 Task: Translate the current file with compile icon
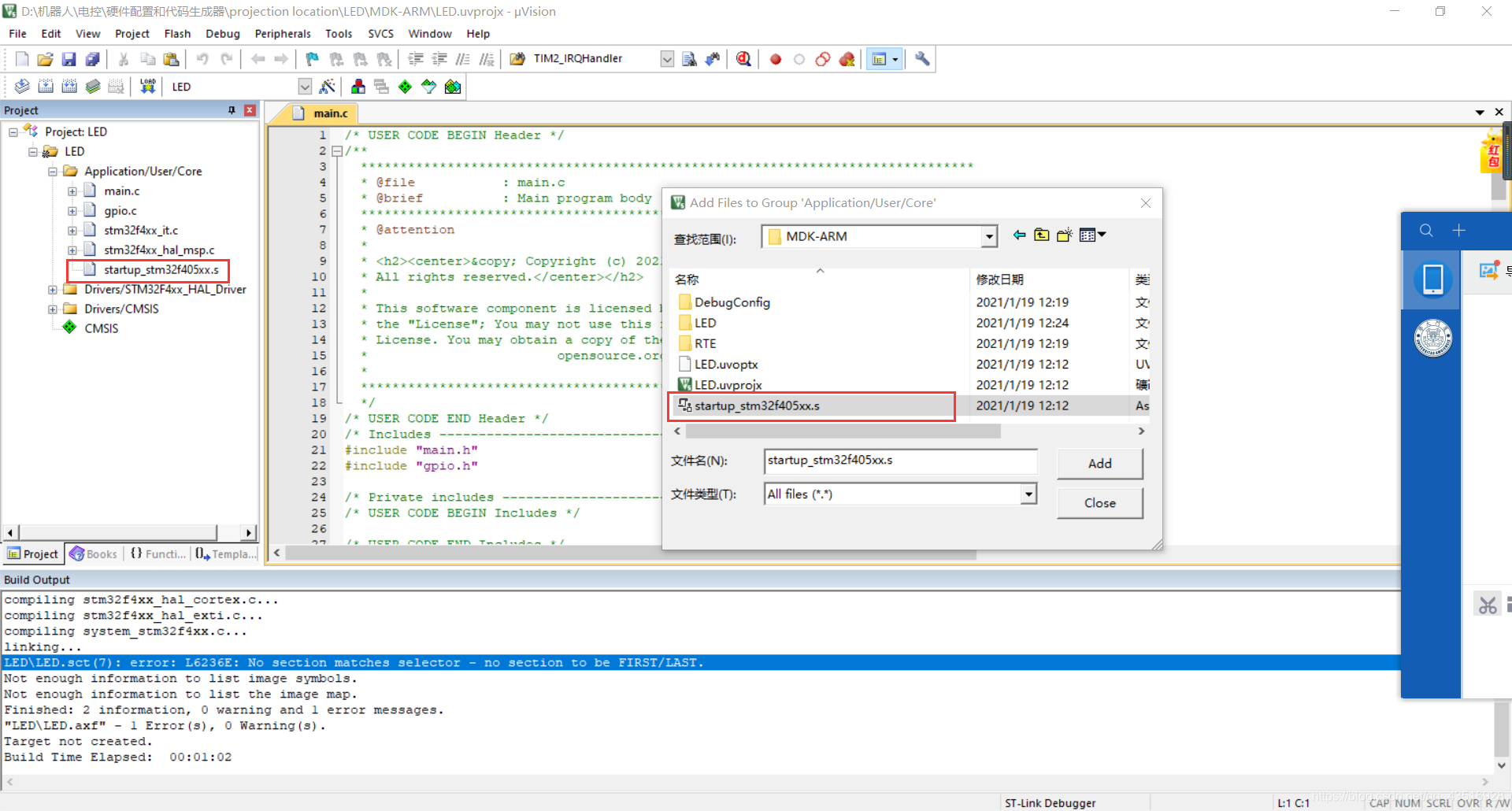[x=22, y=87]
